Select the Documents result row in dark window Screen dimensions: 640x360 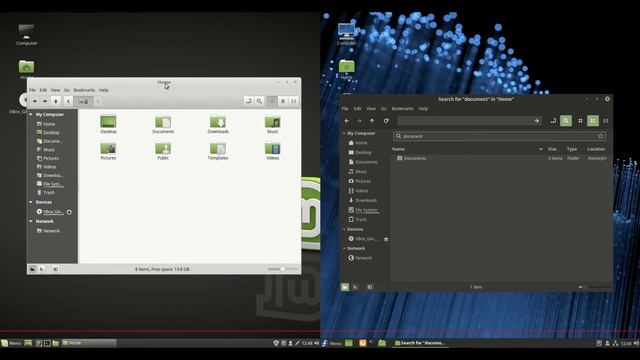[500, 158]
